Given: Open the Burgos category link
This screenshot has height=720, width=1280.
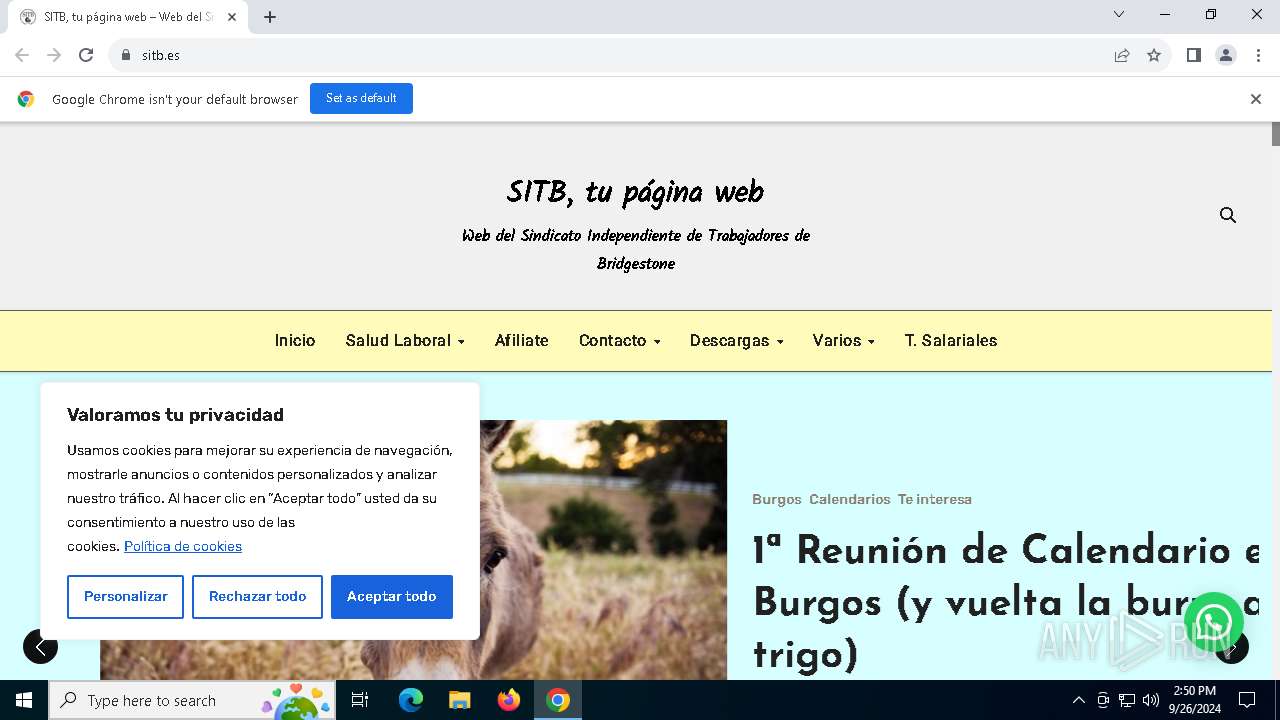Looking at the screenshot, I should point(777,499).
